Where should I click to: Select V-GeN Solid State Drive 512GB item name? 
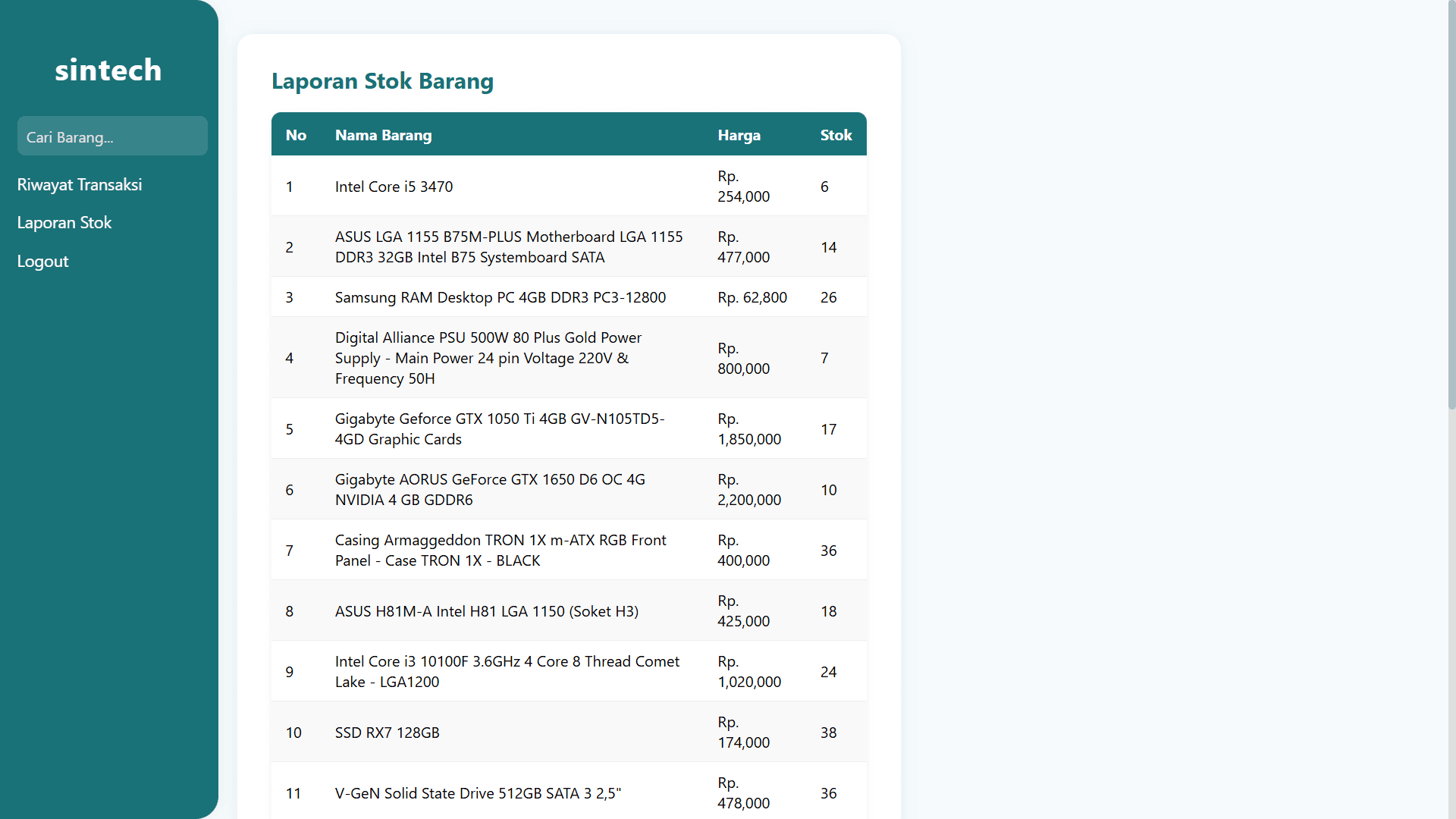pyautogui.click(x=478, y=793)
